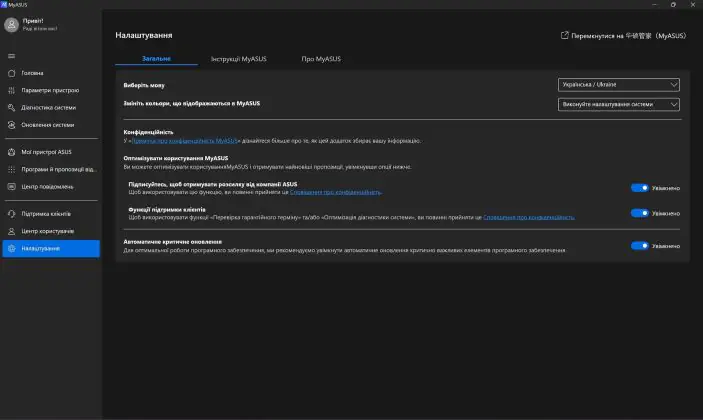This screenshot has height=420, width=703.
Task: Click the external-link icon beside Перемкнутися
Action: click(x=564, y=35)
